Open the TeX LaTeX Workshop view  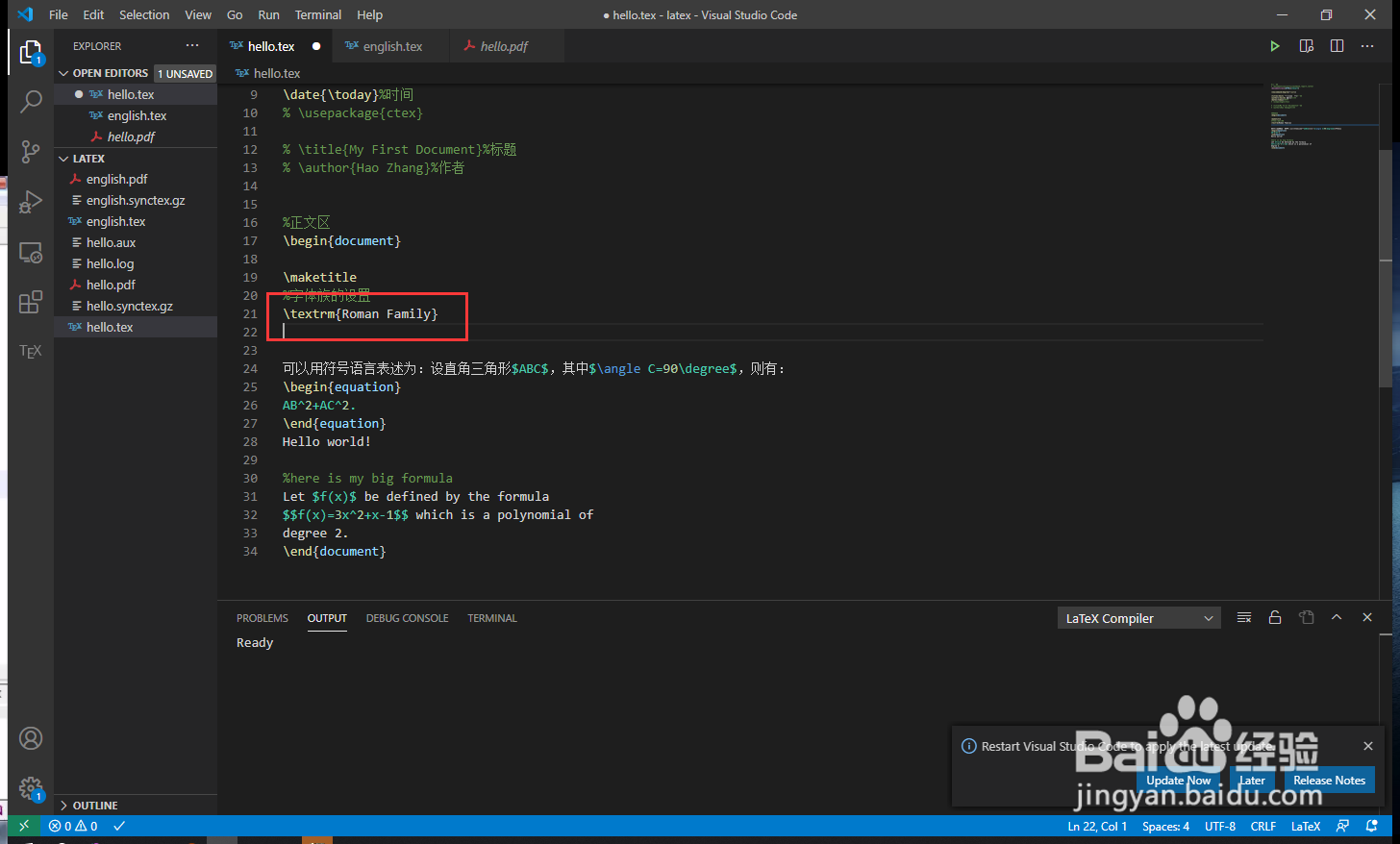[x=31, y=352]
